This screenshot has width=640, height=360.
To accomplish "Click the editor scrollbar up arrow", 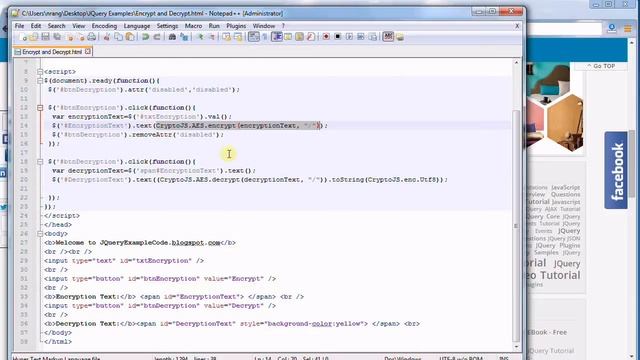I will pyautogui.click(x=516, y=62).
